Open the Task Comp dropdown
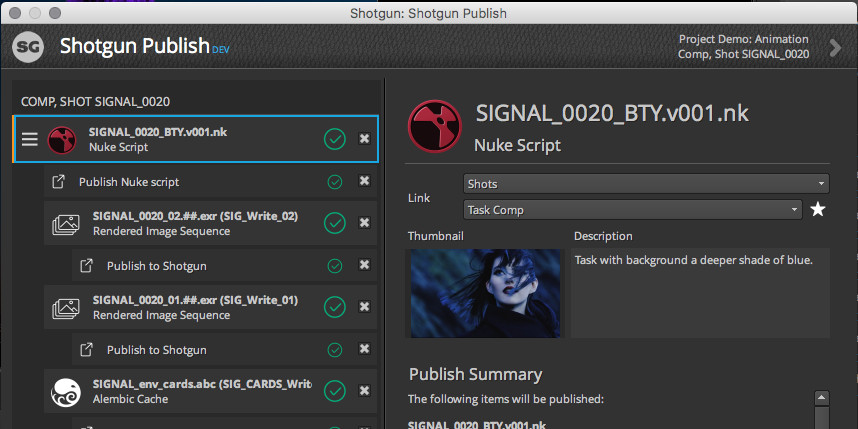858x429 pixels. [x=633, y=210]
